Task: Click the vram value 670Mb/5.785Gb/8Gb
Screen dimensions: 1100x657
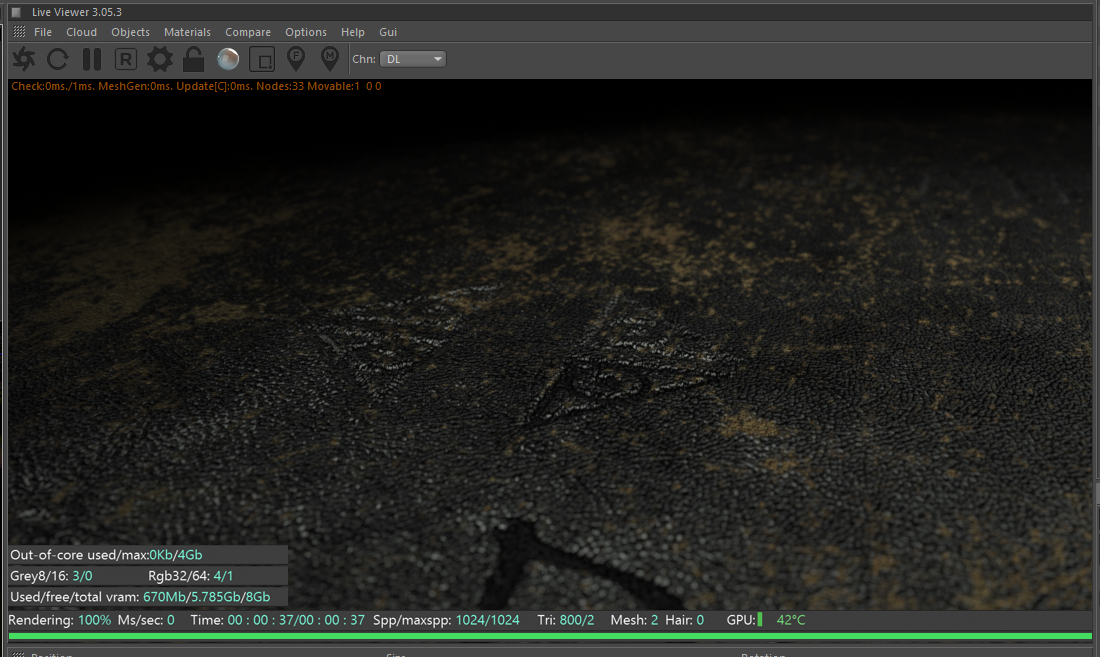Action: tap(206, 597)
